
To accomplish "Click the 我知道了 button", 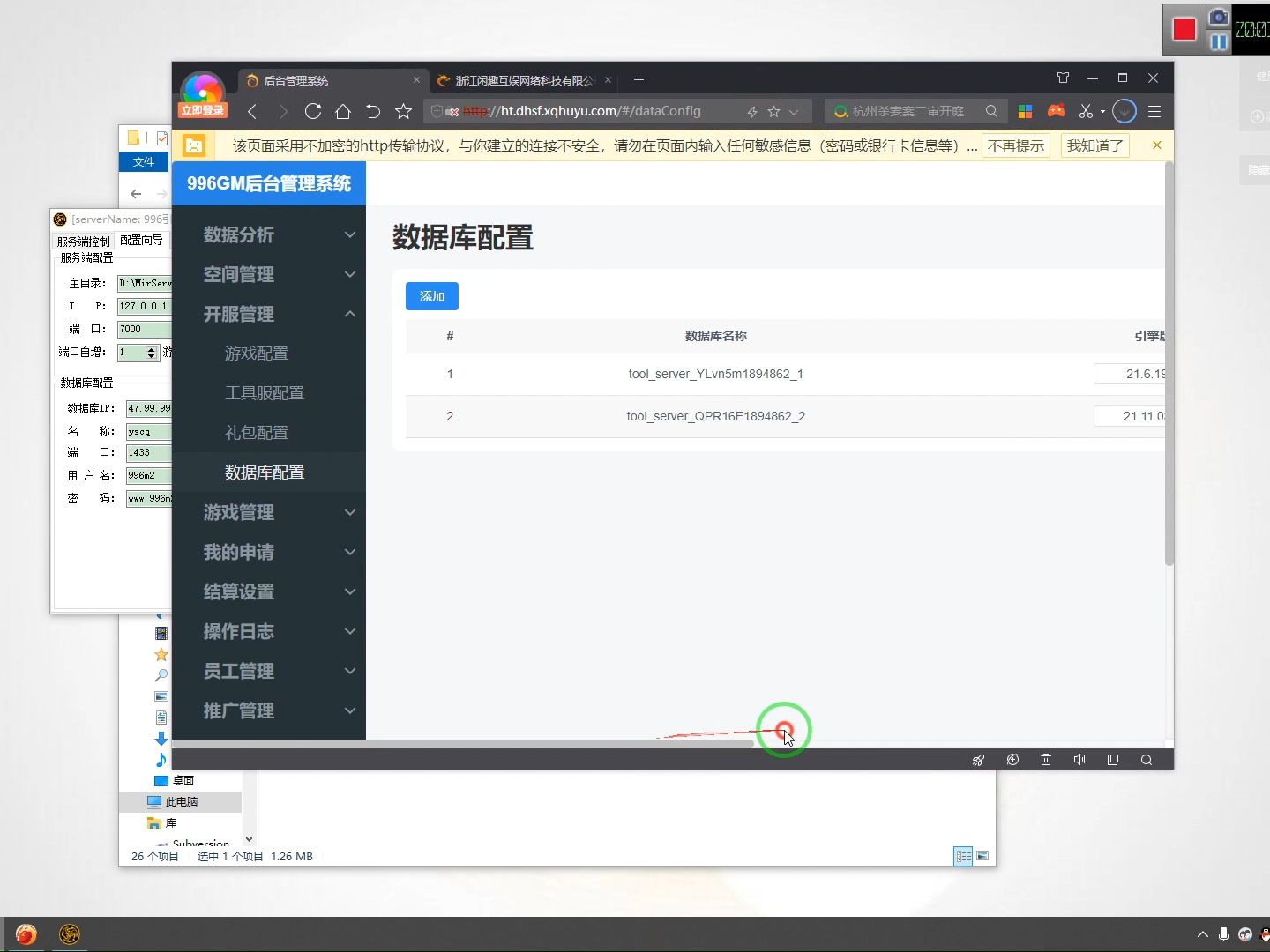I will point(1095,145).
